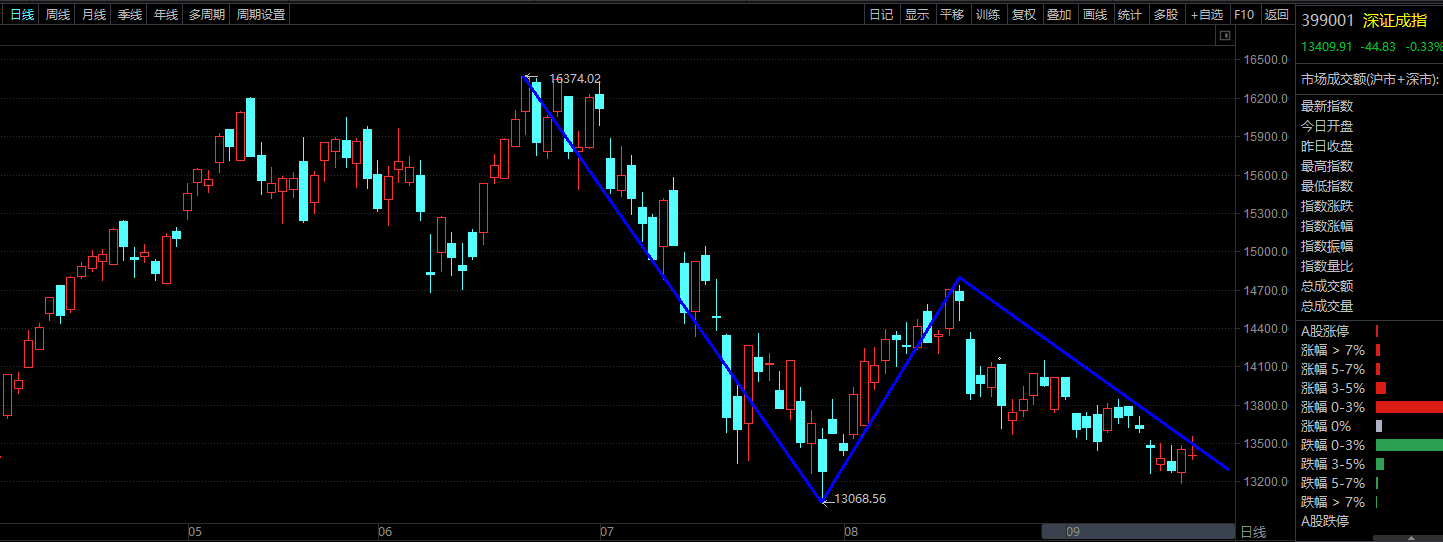Open the 统计 statistics tool
1443x542 pixels.
[x=1130, y=15]
